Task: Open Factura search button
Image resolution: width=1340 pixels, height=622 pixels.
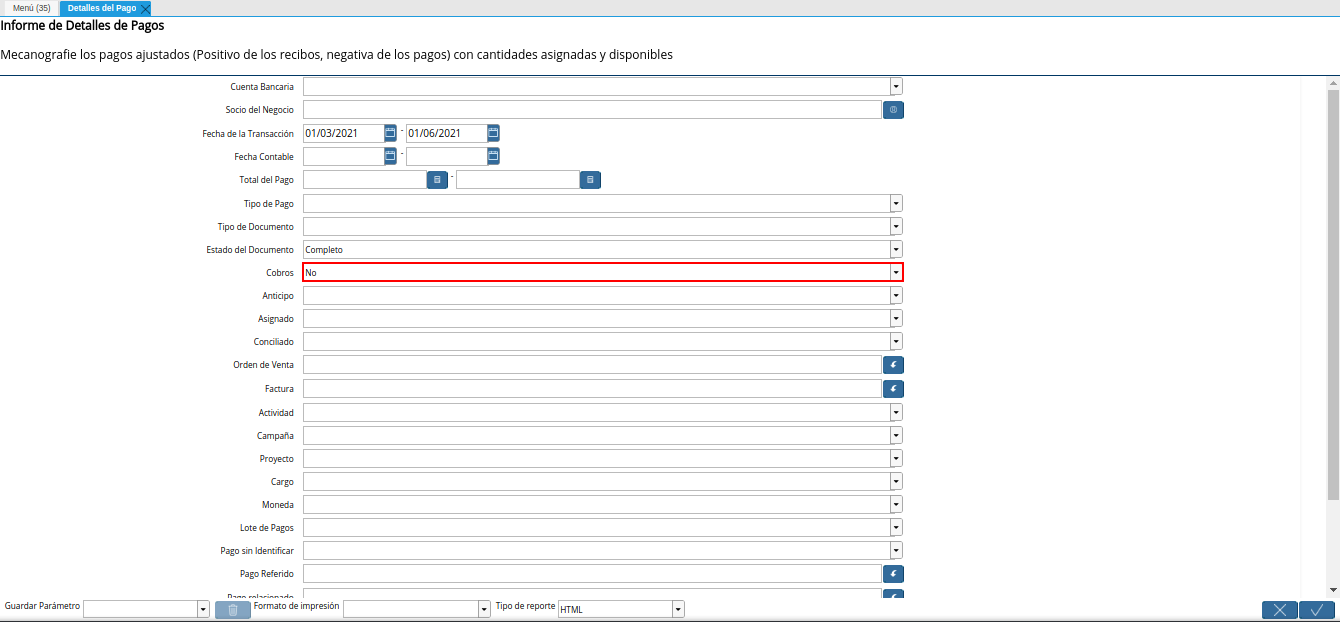Action: (x=893, y=388)
